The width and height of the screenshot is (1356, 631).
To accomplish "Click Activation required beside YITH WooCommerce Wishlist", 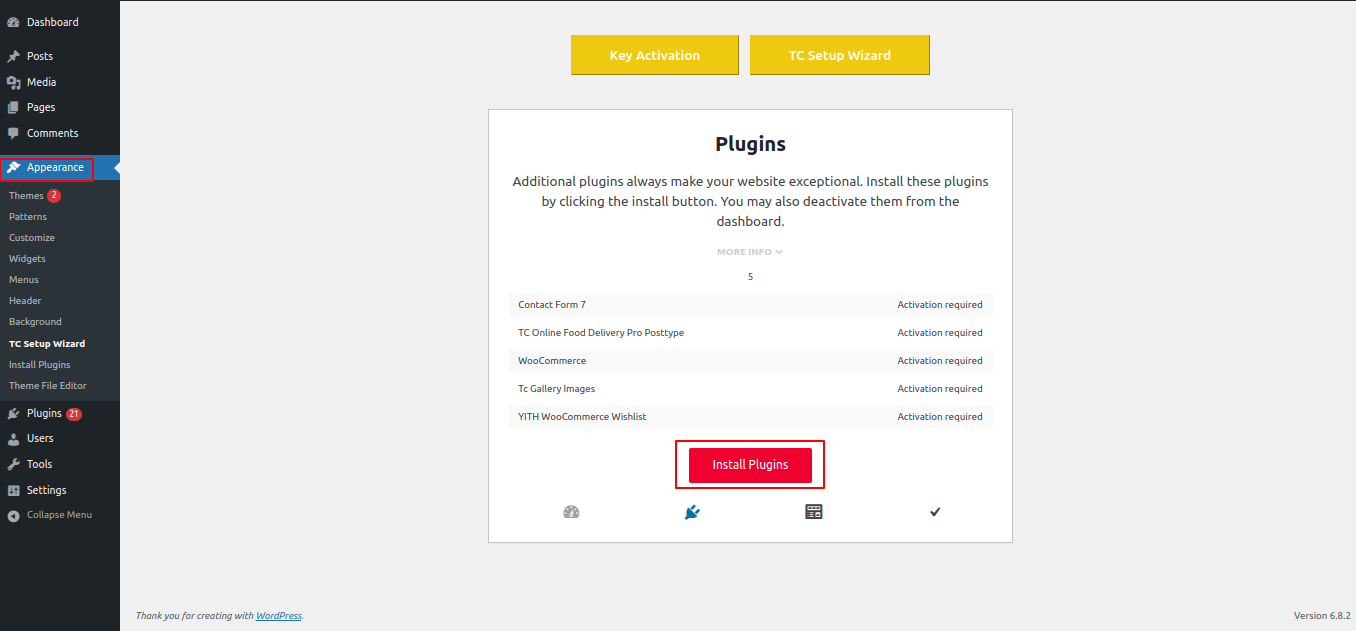I will pyautogui.click(x=940, y=417).
